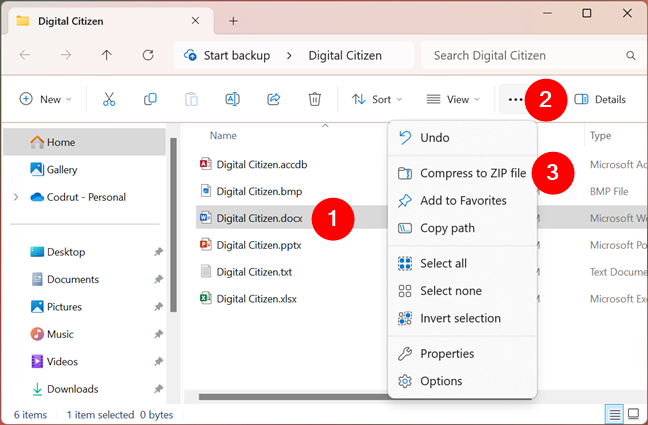Screen dimensions: 648x425
Task: Choose Select none in menu
Action: [462, 291]
